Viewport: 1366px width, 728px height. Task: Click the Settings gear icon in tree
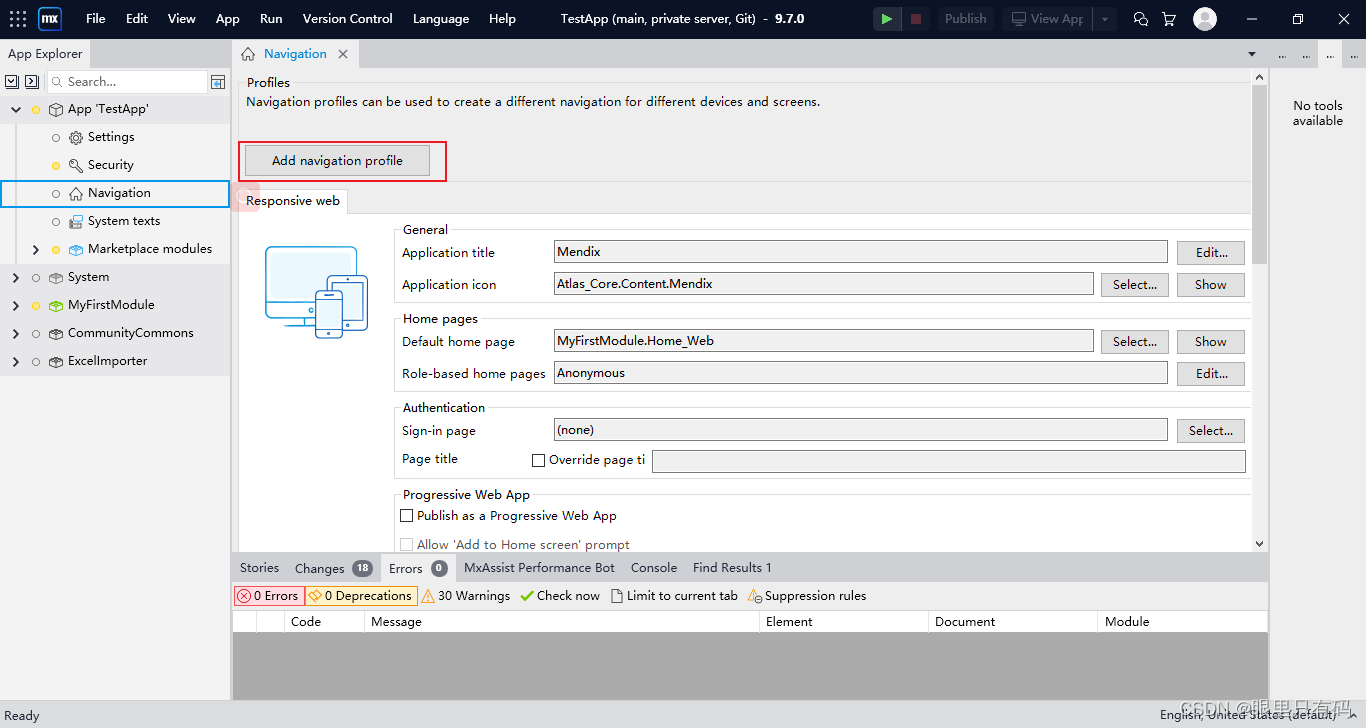coord(76,137)
